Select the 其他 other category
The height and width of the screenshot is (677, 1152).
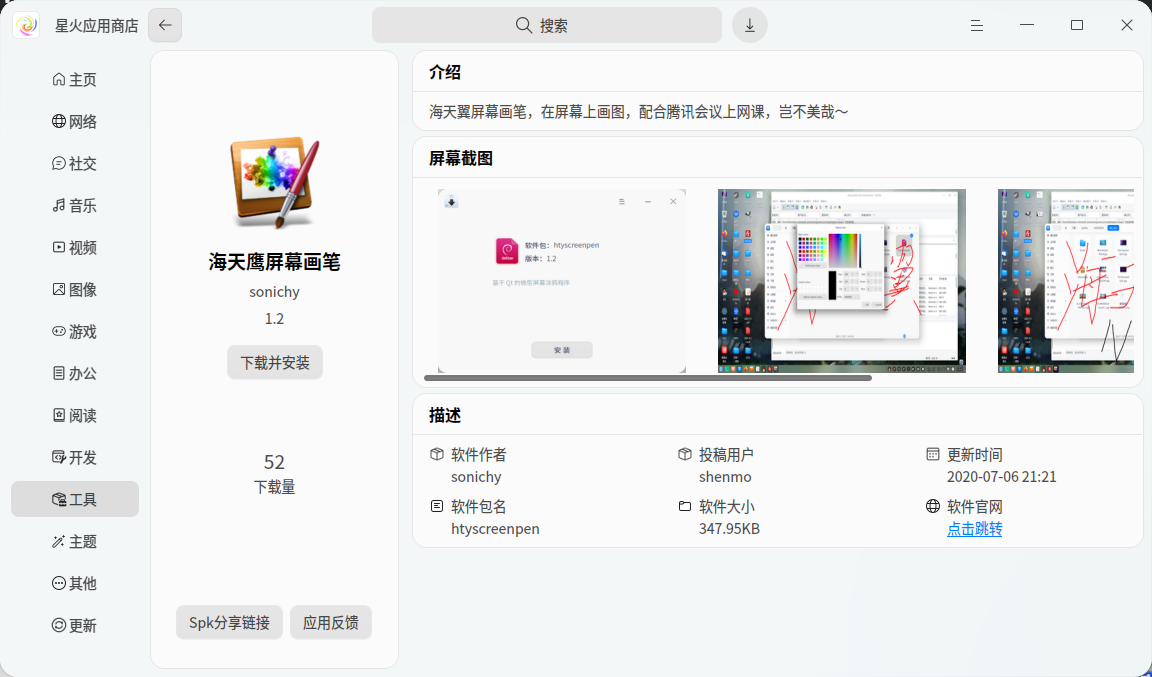(x=75, y=583)
